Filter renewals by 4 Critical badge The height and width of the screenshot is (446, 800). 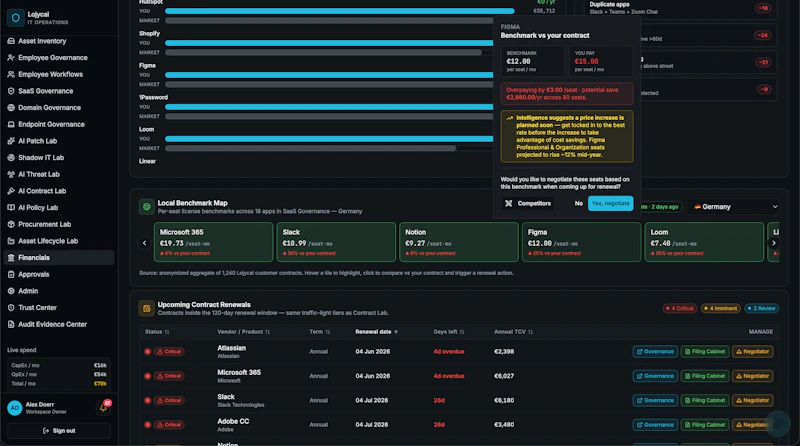click(680, 308)
